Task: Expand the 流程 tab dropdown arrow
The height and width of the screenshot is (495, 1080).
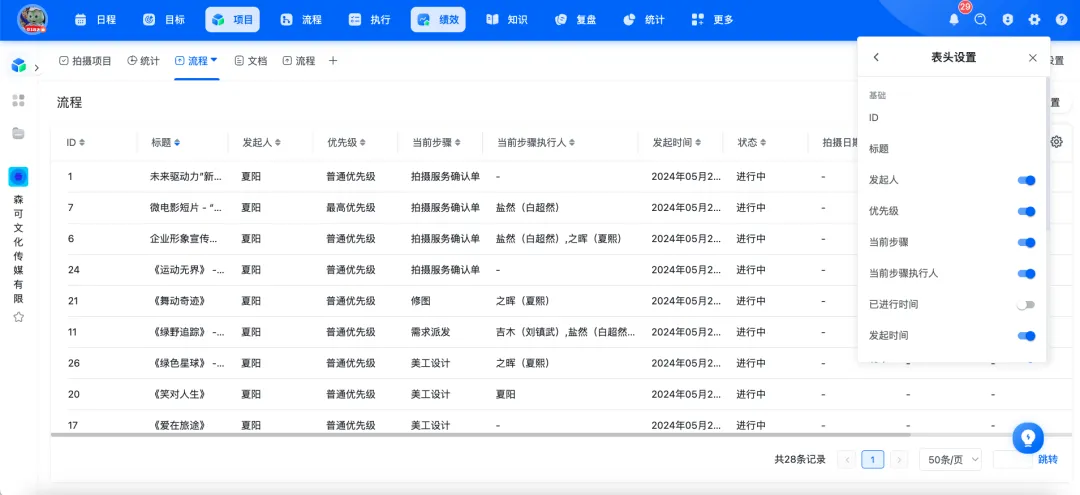Action: pos(214,60)
